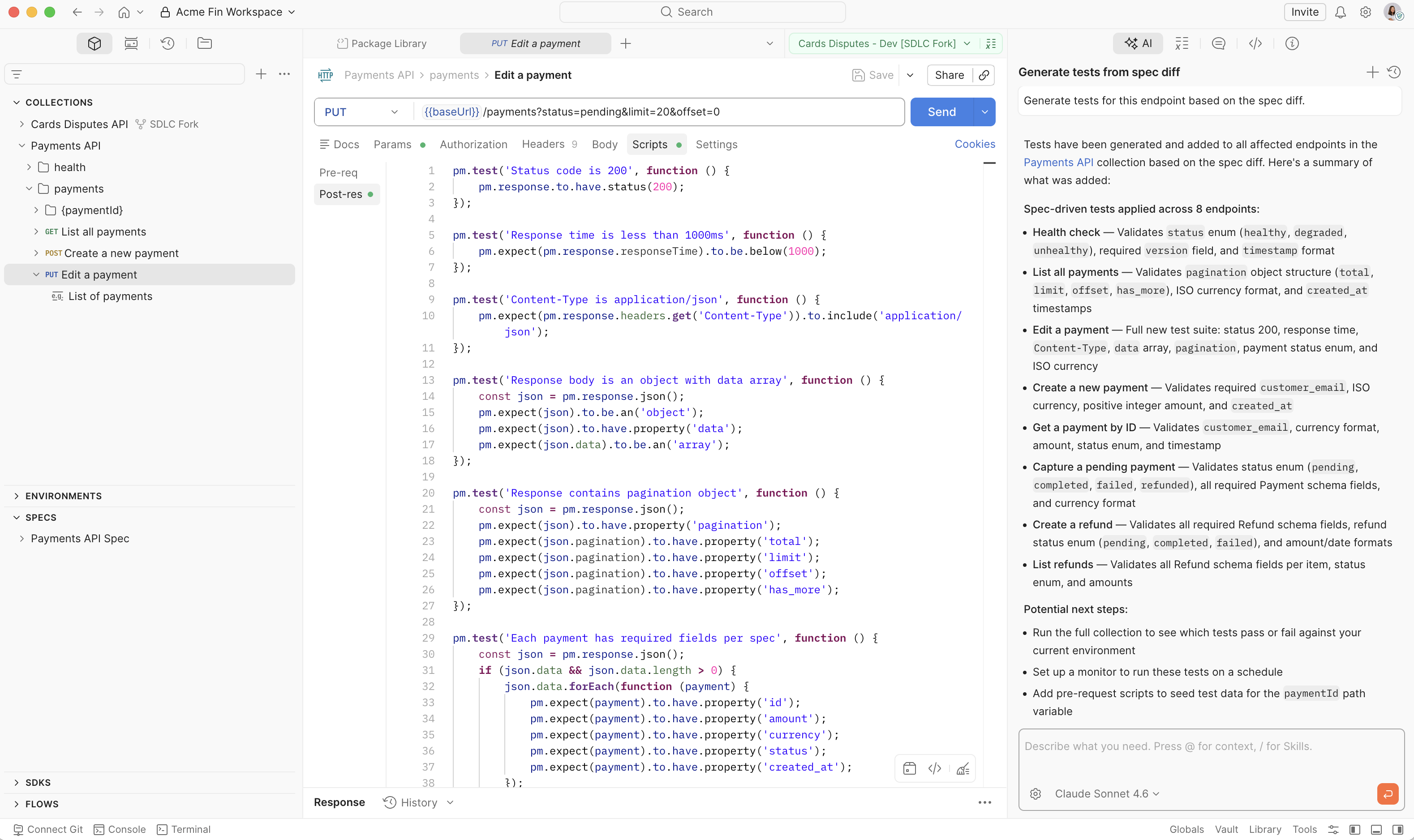Viewport: 1414px width, 840px height.
Task: Open environment selector Cards Disputes - Dev
Action: click(x=884, y=43)
